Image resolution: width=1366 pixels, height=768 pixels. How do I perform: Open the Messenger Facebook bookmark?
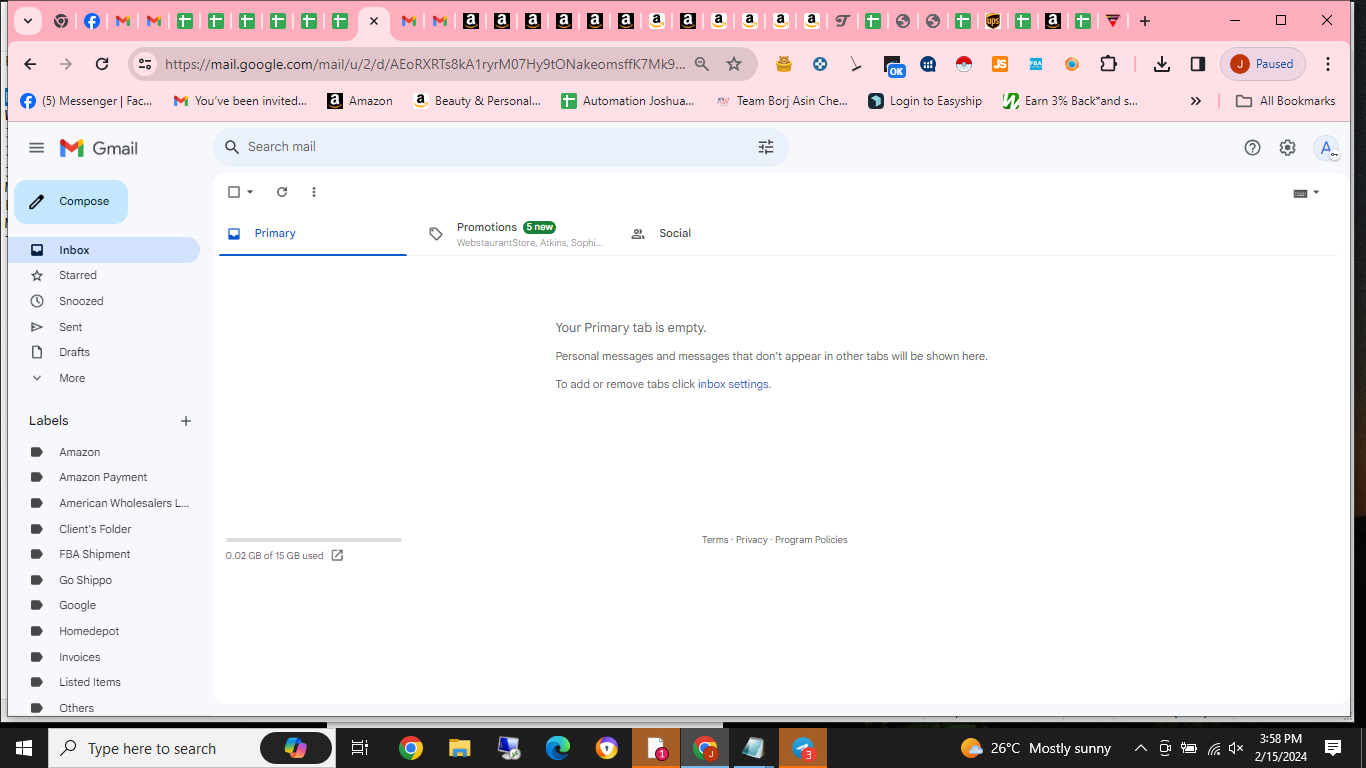click(86, 101)
